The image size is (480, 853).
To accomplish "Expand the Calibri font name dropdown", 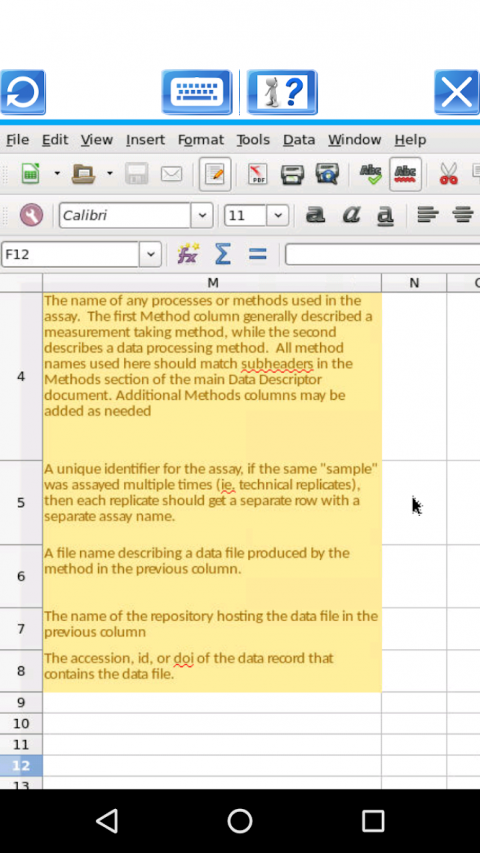I will click(x=202, y=215).
